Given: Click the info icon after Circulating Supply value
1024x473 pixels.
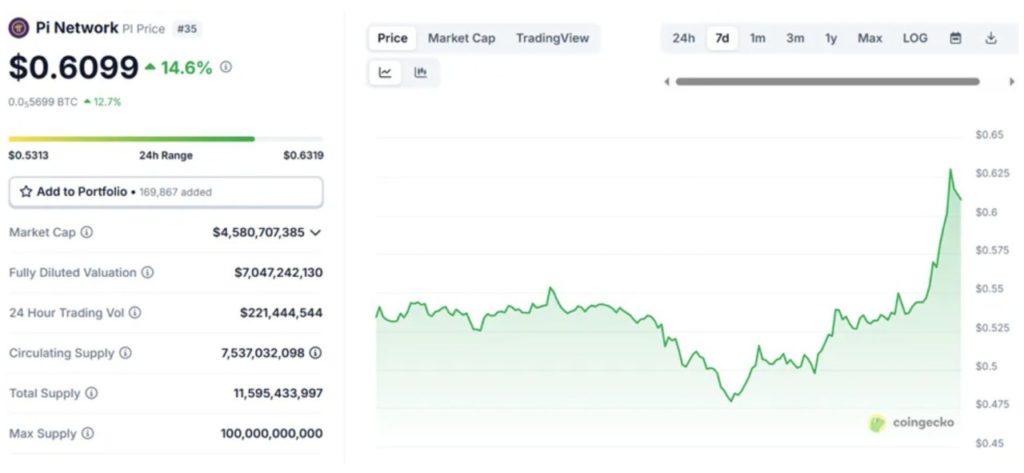Looking at the screenshot, I should coord(316,353).
